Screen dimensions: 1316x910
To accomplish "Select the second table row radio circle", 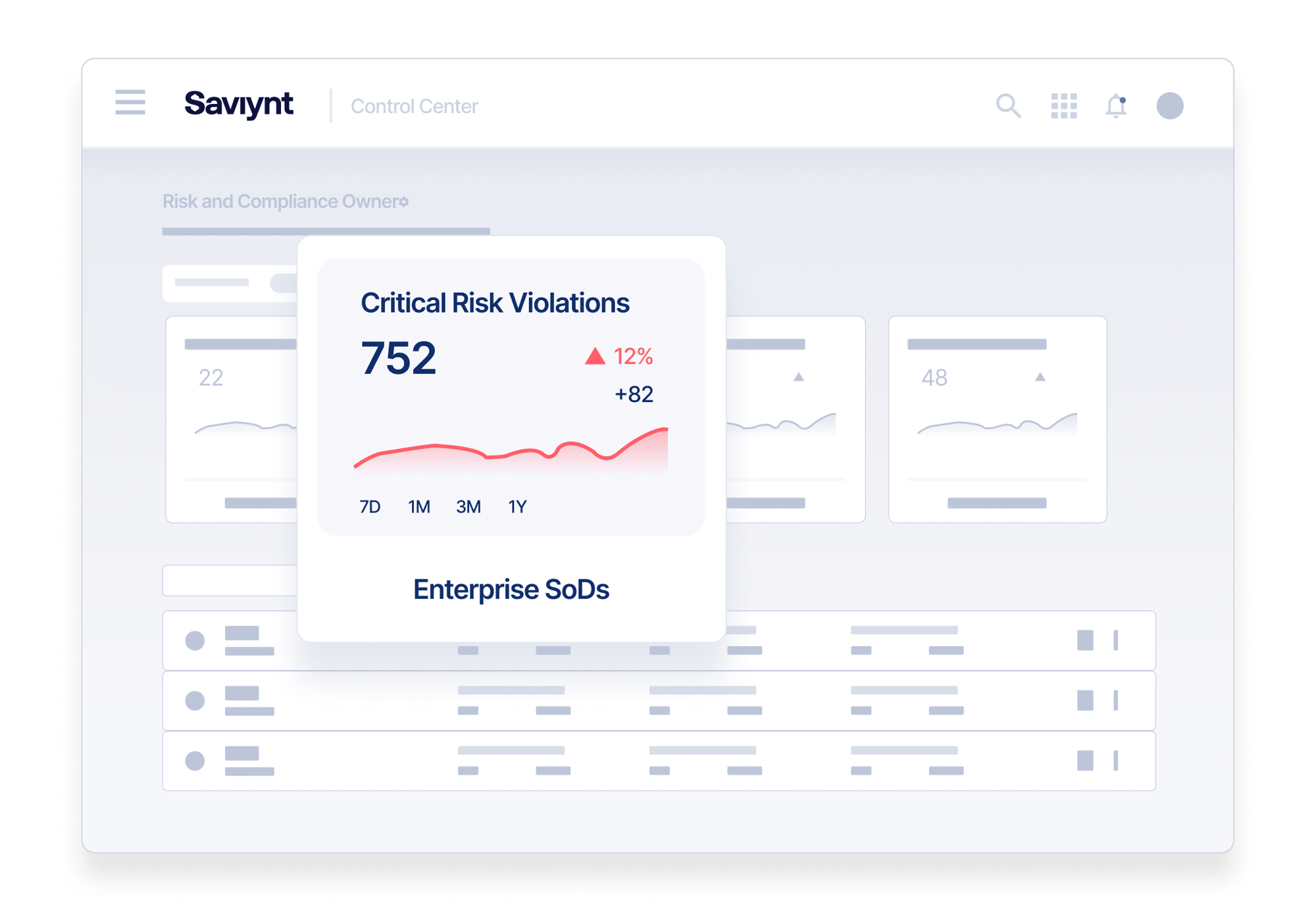I will pyautogui.click(x=195, y=700).
